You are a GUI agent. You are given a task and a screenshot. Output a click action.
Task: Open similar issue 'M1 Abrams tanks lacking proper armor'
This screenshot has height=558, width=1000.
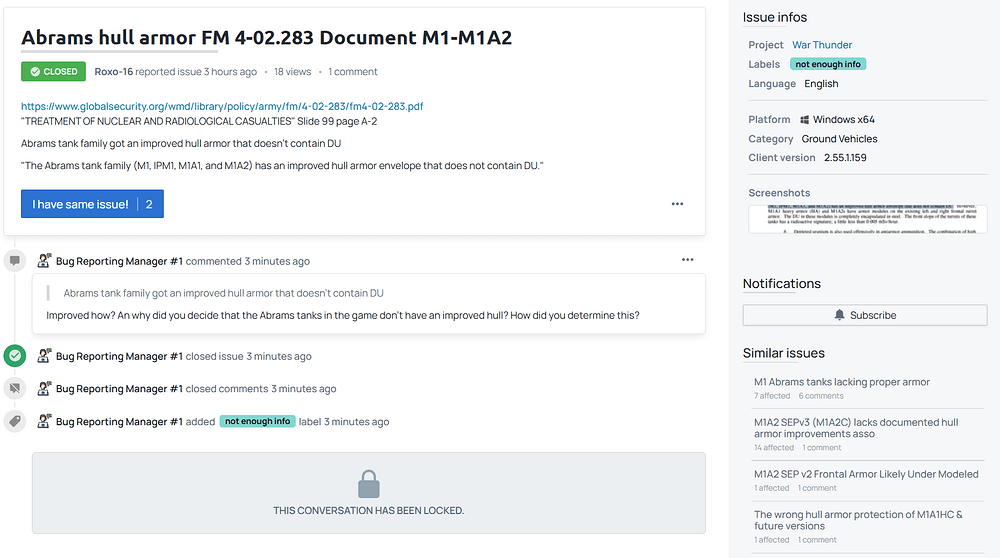[842, 382]
